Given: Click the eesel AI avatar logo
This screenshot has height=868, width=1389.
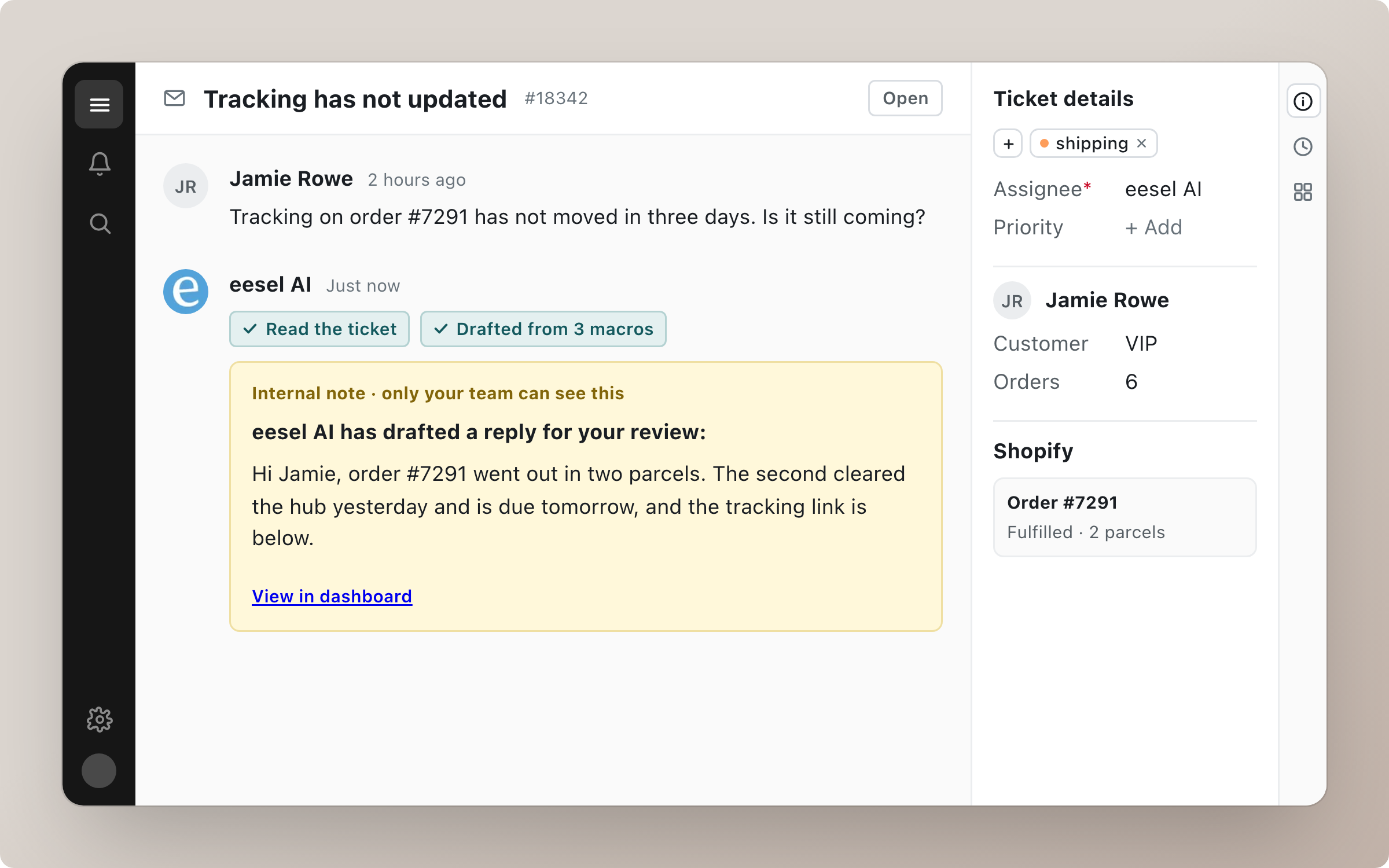Looking at the screenshot, I should (186, 291).
